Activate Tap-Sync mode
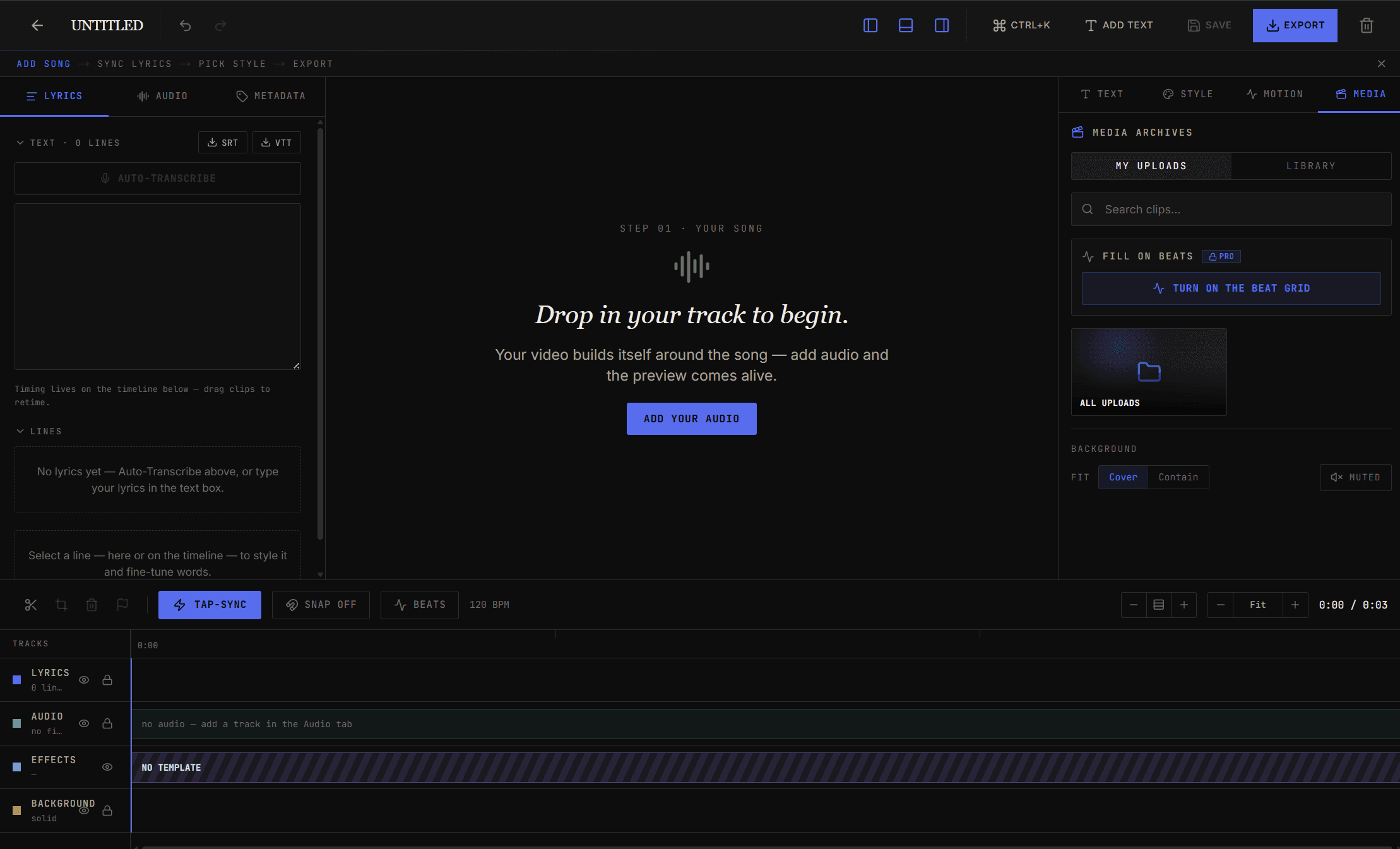The image size is (1400, 849). pos(210,605)
